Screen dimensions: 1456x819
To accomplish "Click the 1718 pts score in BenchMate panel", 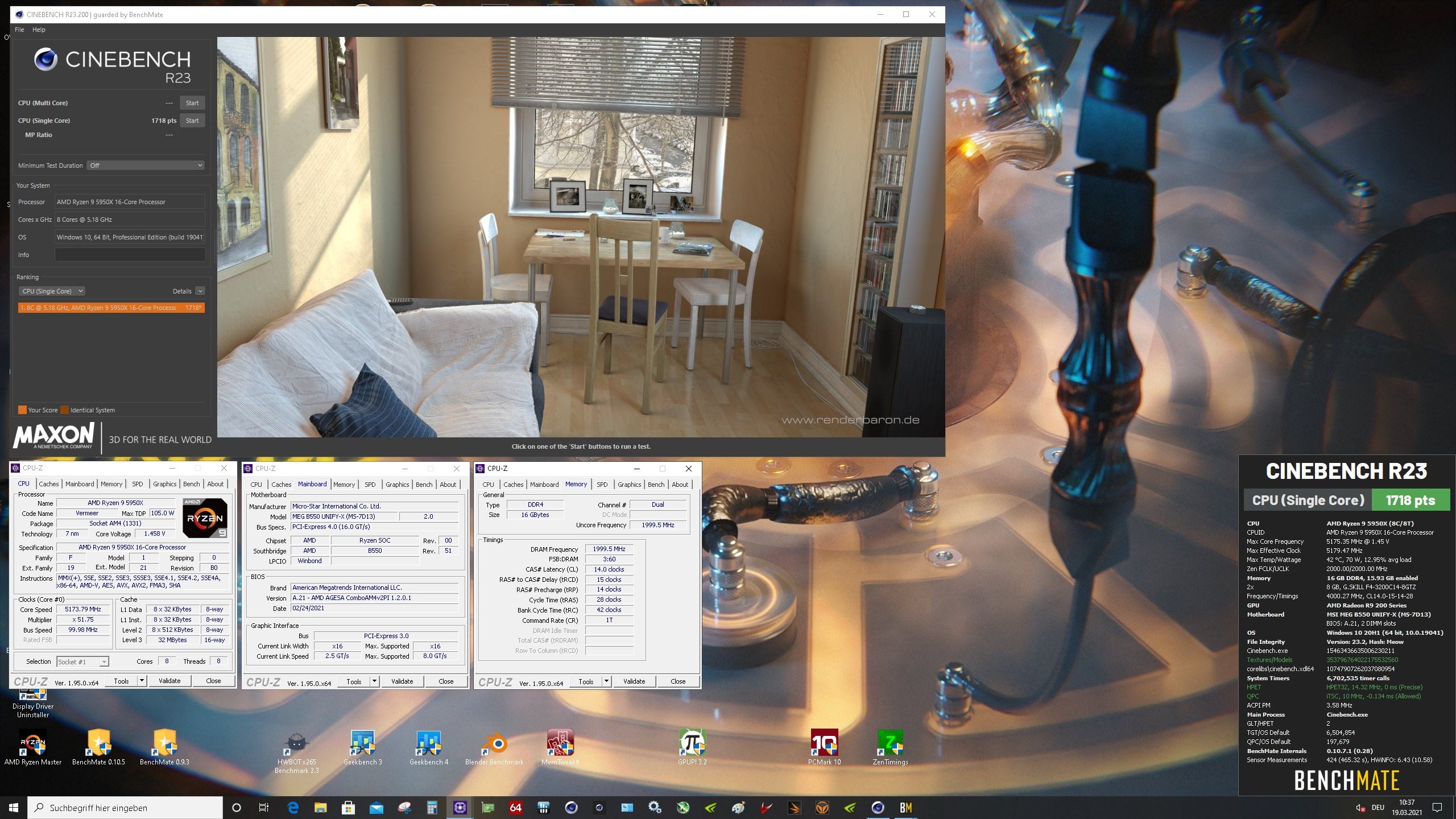I will tap(1410, 500).
